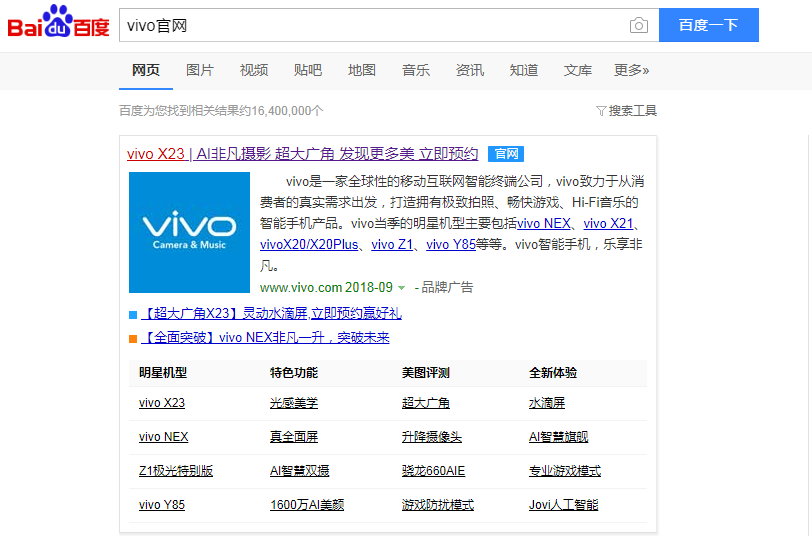812x536 pixels.
Task: Open the 游戏防扰模式 link
Action: [x=438, y=505]
